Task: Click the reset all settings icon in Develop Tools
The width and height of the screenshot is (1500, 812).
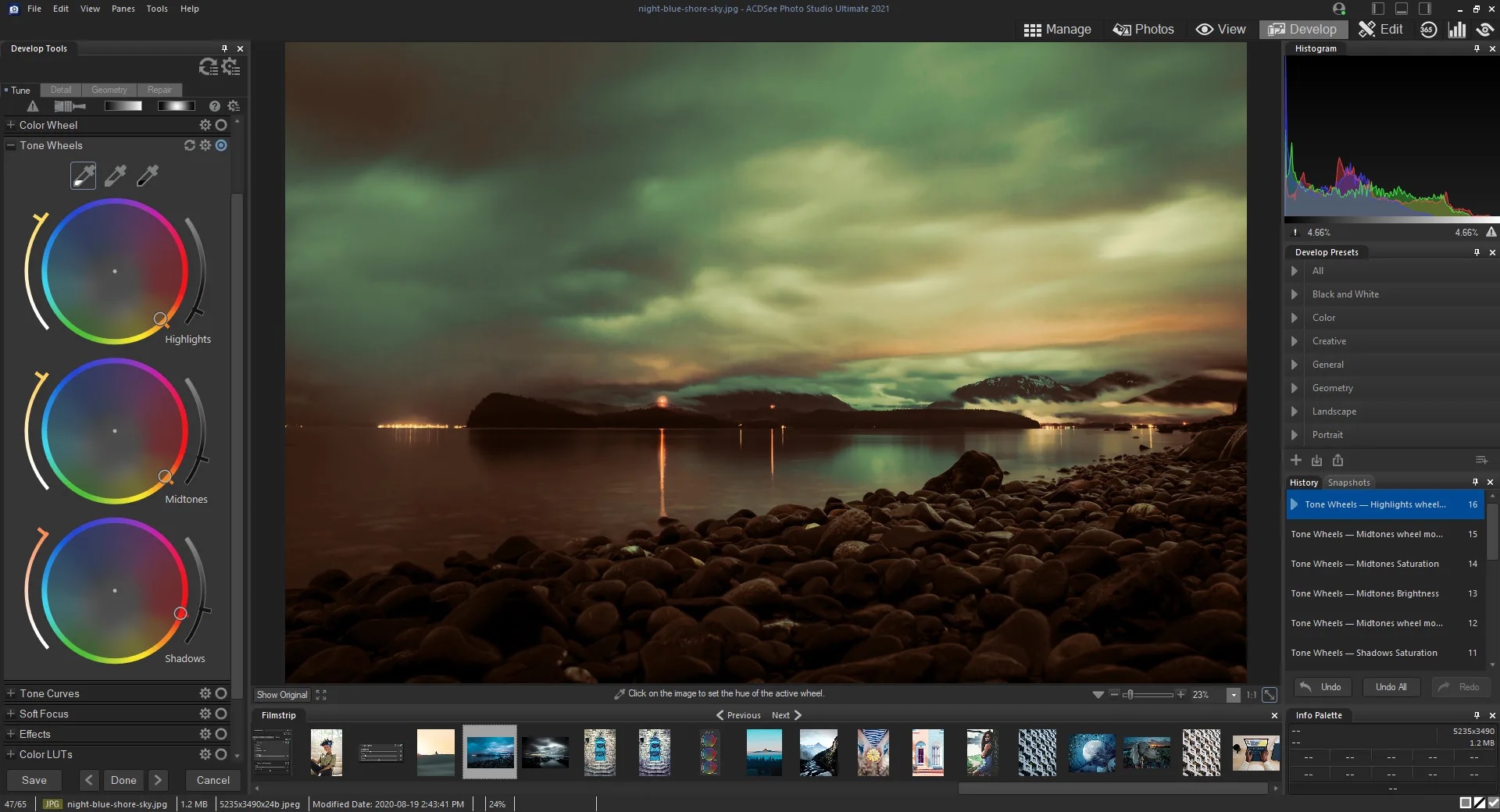Action: (x=208, y=68)
